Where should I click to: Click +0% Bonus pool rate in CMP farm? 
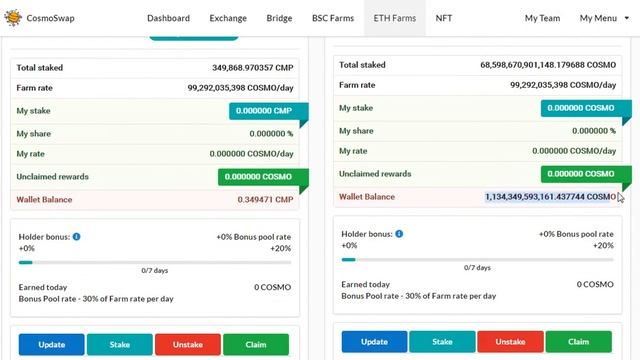click(x=253, y=237)
